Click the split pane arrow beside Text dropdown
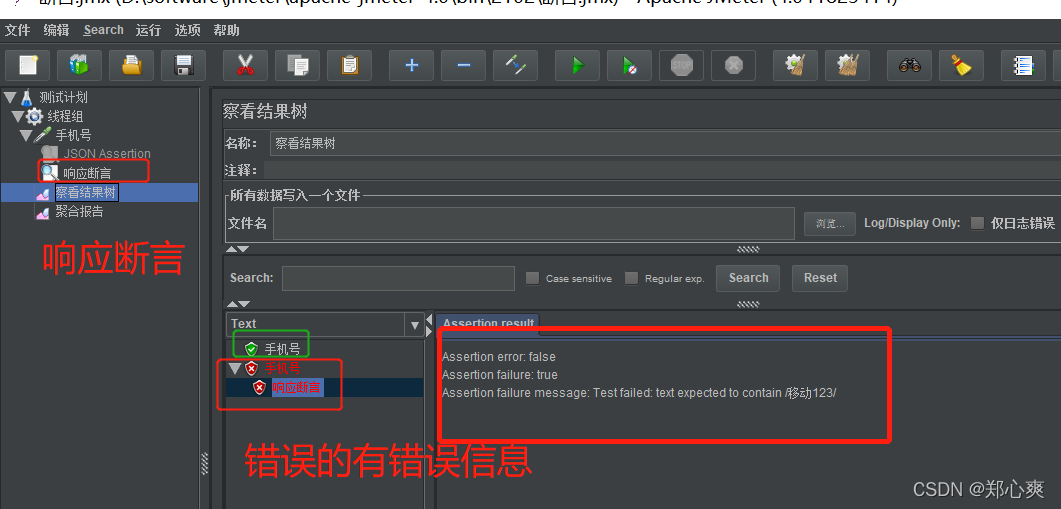The height and width of the screenshot is (509, 1061). 428,325
